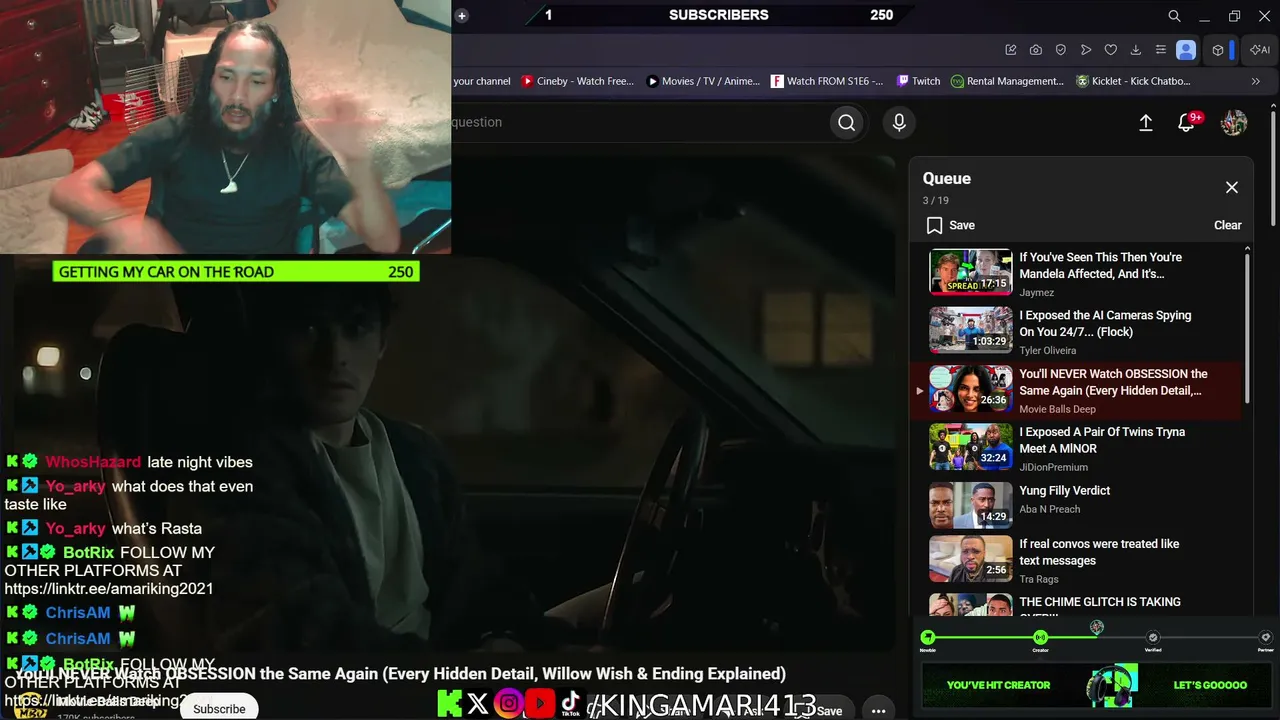Click the title 'I Exposed the AI Cameras Spying On You'
1280x720 pixels.
coord(1105,323)
